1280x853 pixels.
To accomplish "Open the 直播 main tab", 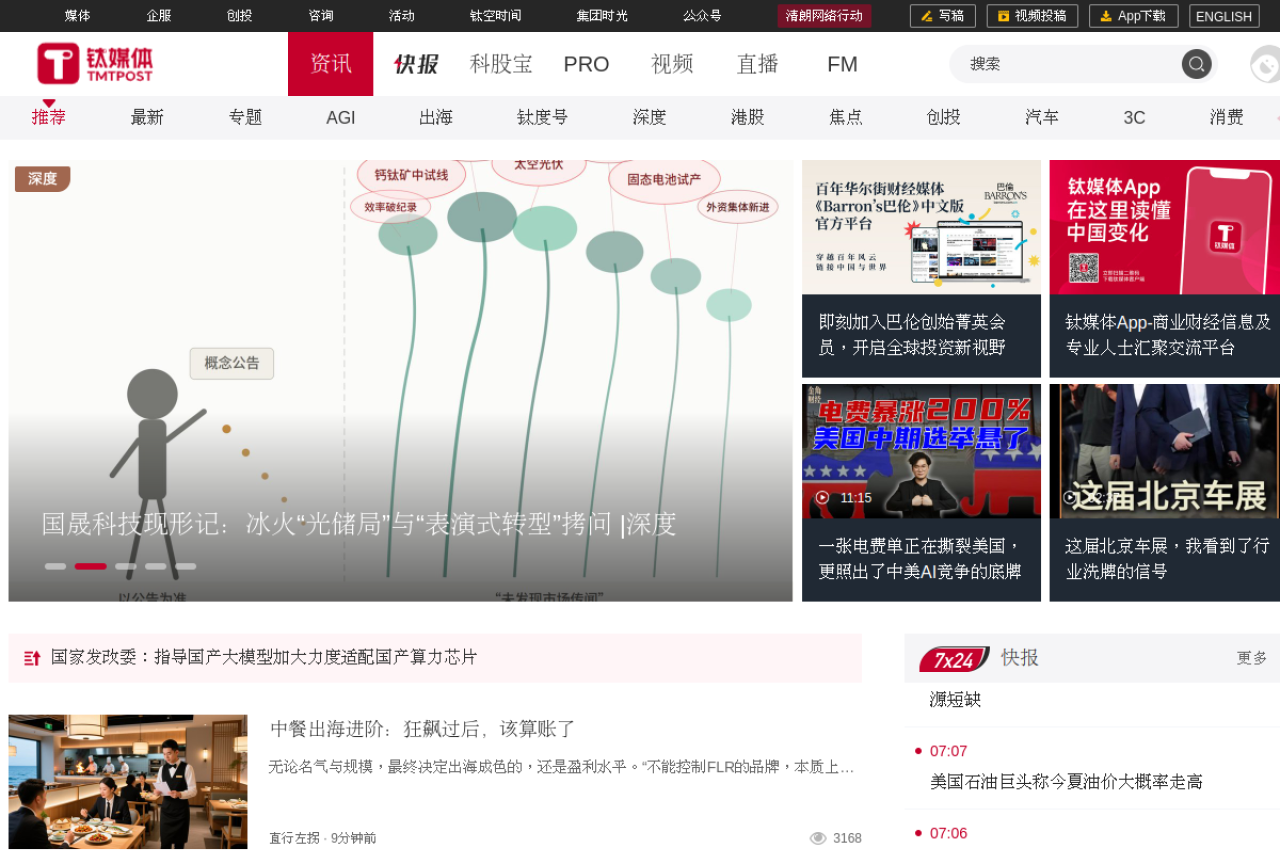I will click(758, 64).
